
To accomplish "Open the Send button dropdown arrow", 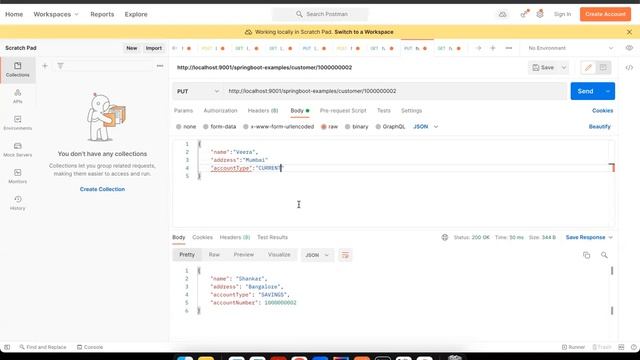I will pos(608,91).
